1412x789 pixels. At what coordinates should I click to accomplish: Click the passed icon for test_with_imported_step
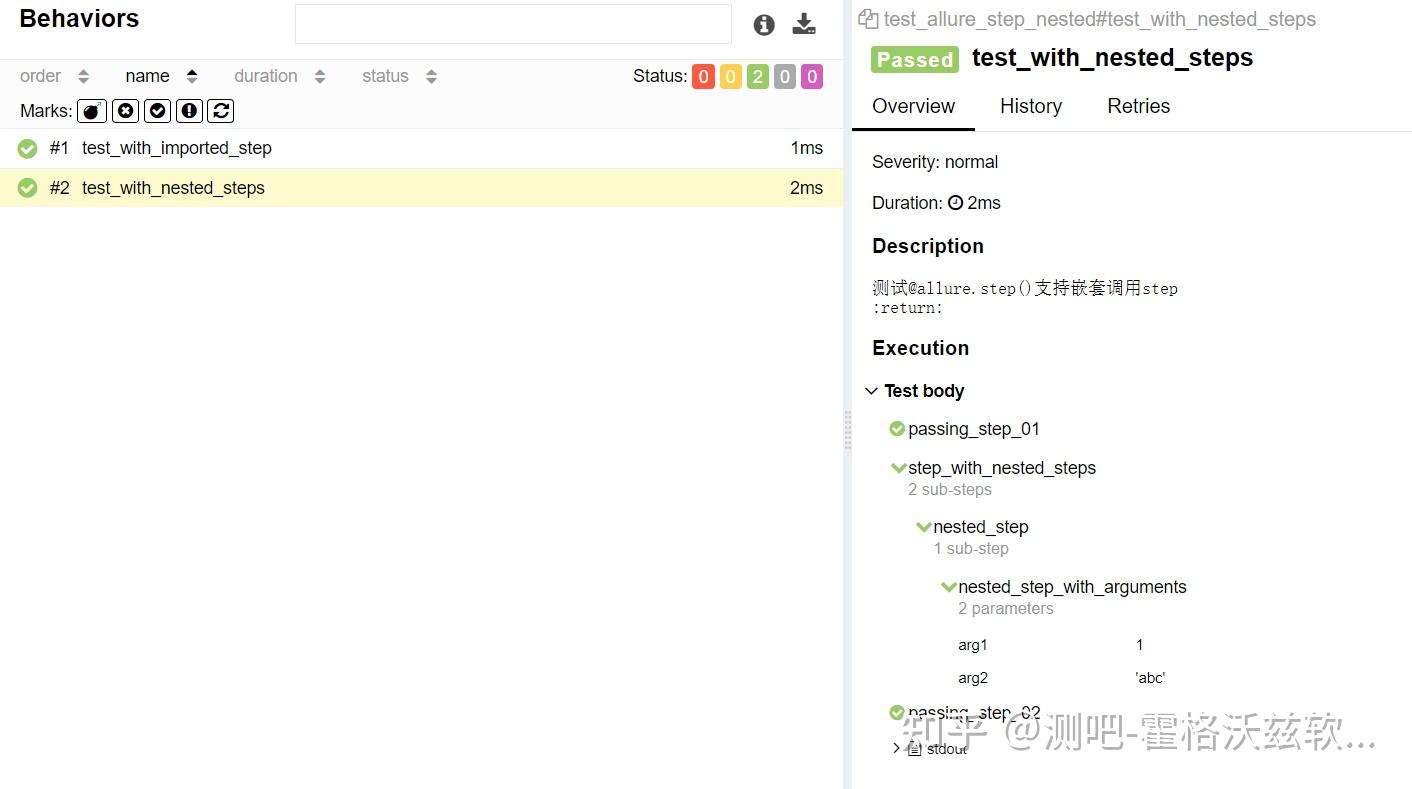click(27, 148)
